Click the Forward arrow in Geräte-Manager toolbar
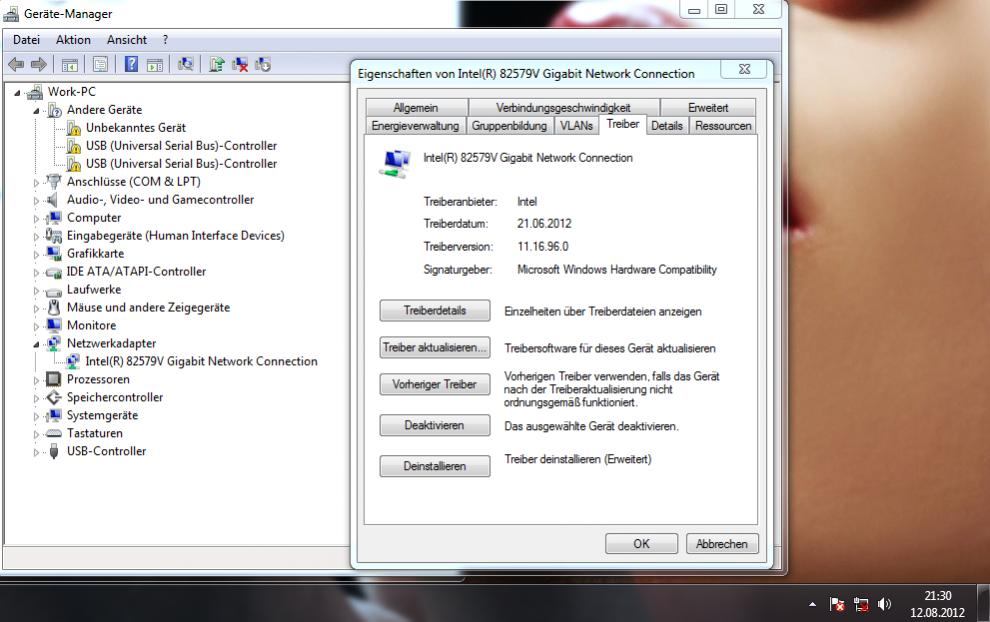Viewport: 990px width, 622px height. (39, 64)
